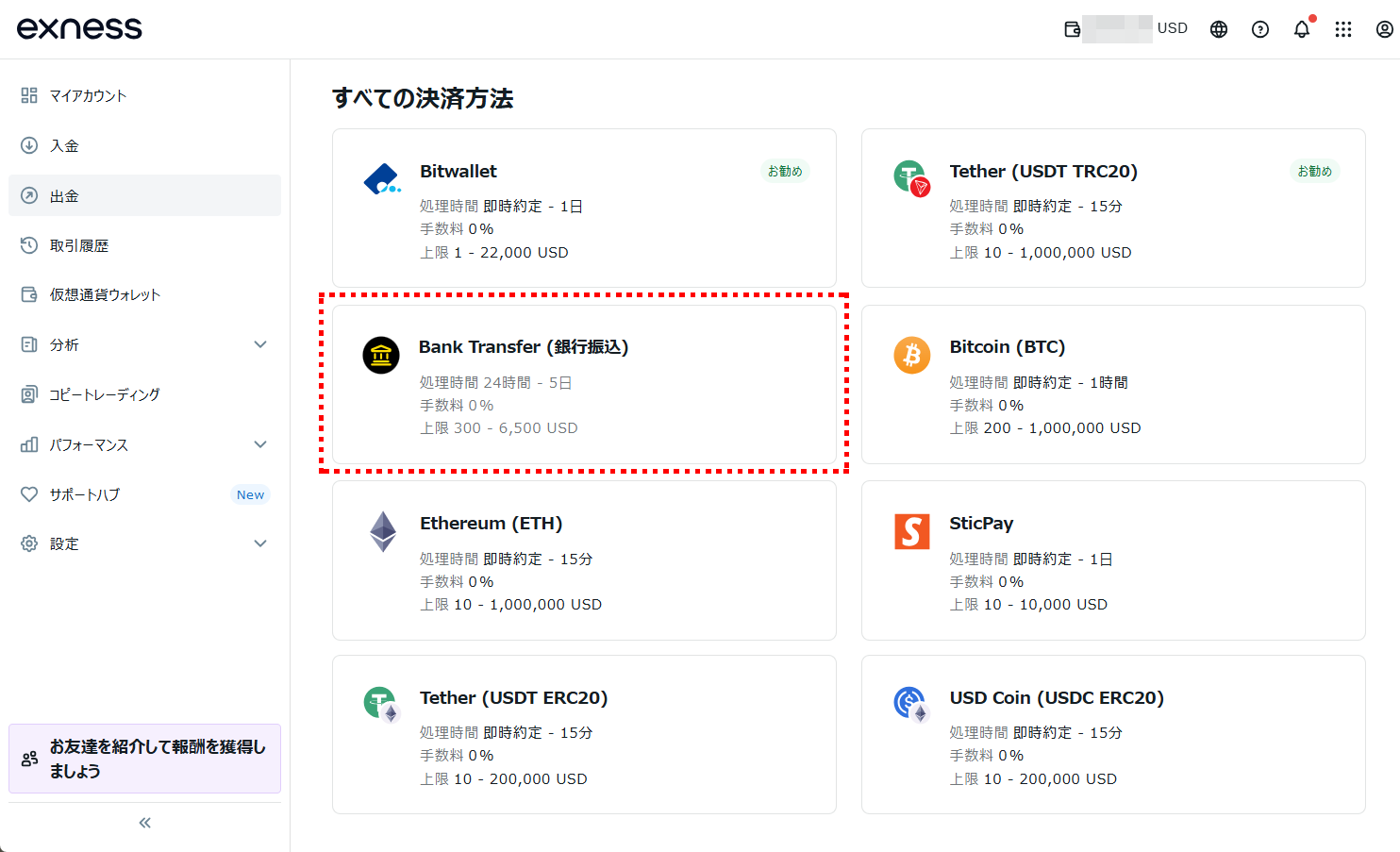
Task: Expand the パフォーマンス menu chevron
Action: [260, 444]
